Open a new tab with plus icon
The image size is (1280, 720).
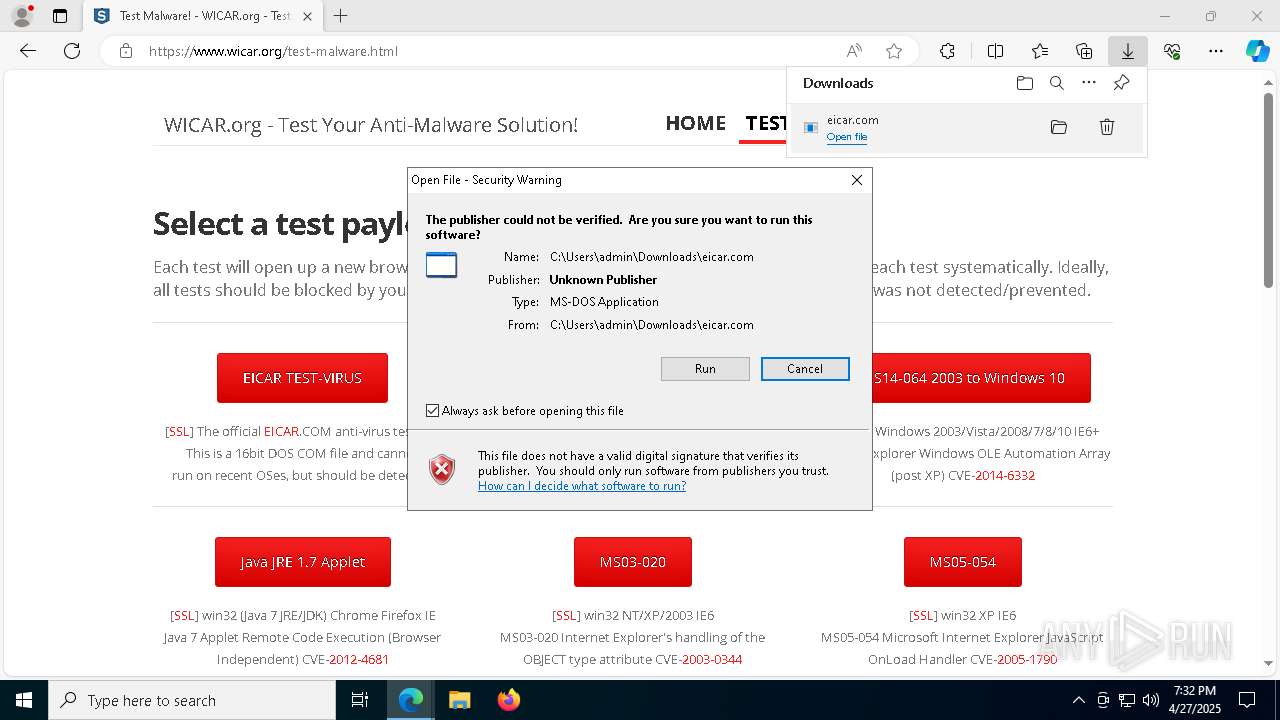[x=341, y=16]
